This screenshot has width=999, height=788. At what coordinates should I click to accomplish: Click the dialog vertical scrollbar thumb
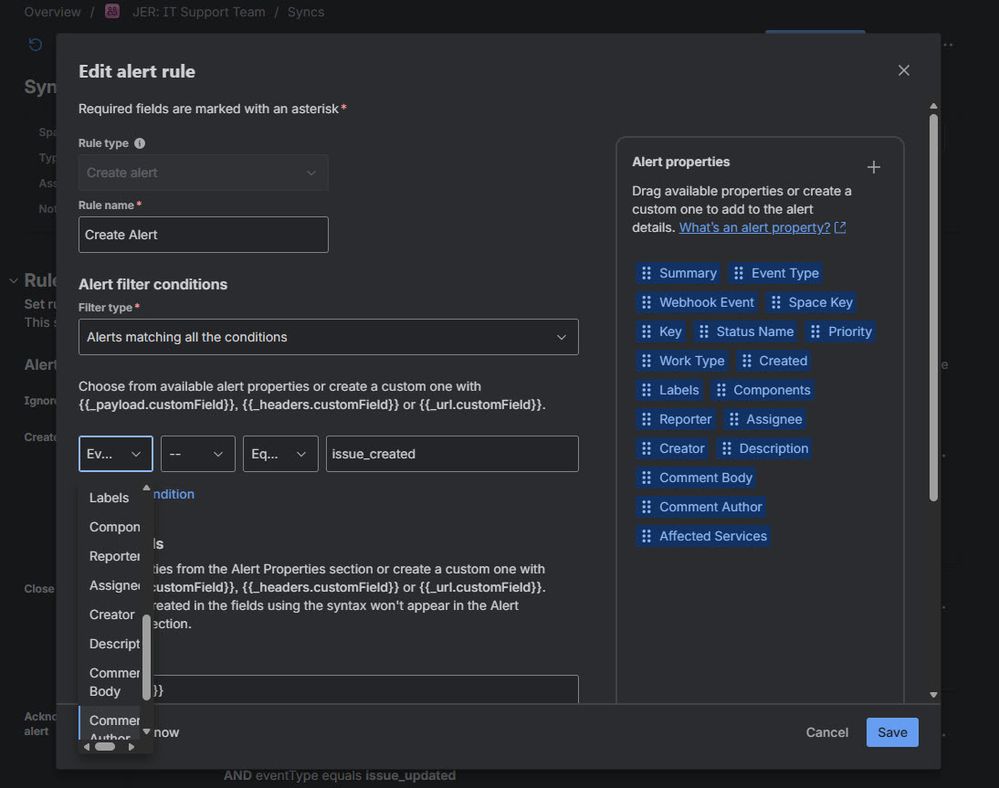933,307
